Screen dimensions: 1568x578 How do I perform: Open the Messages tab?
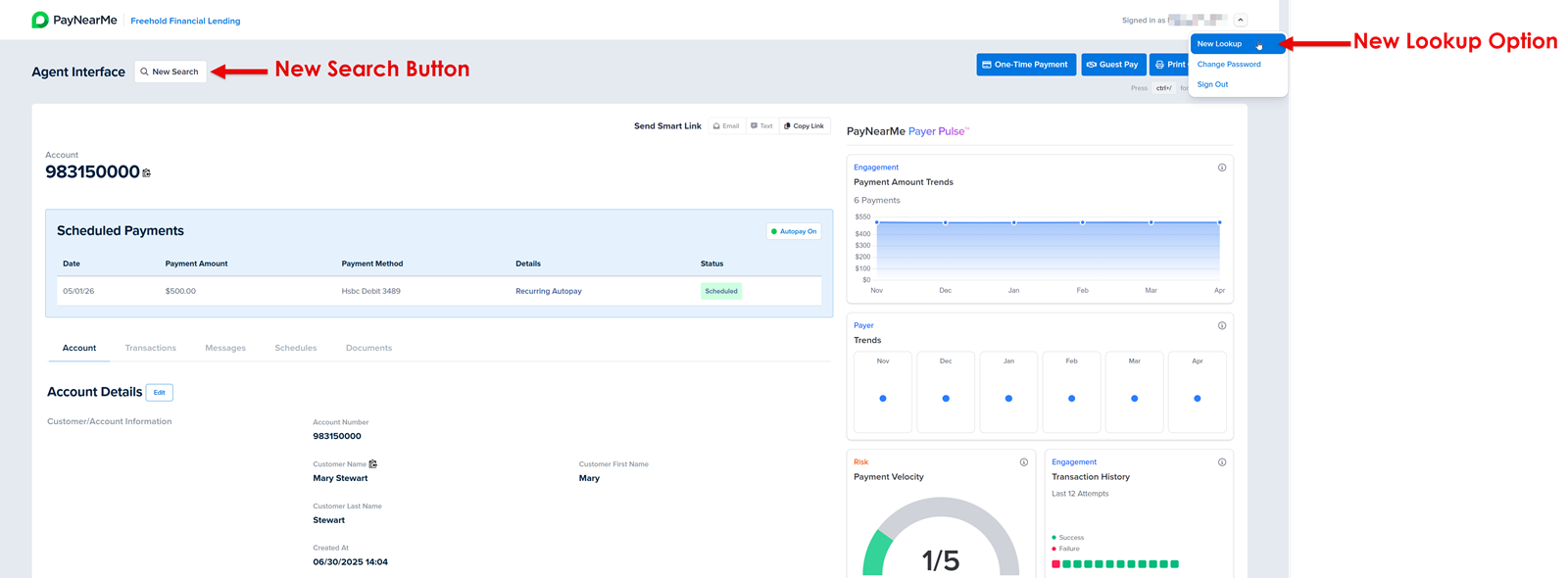coord(225,348)
